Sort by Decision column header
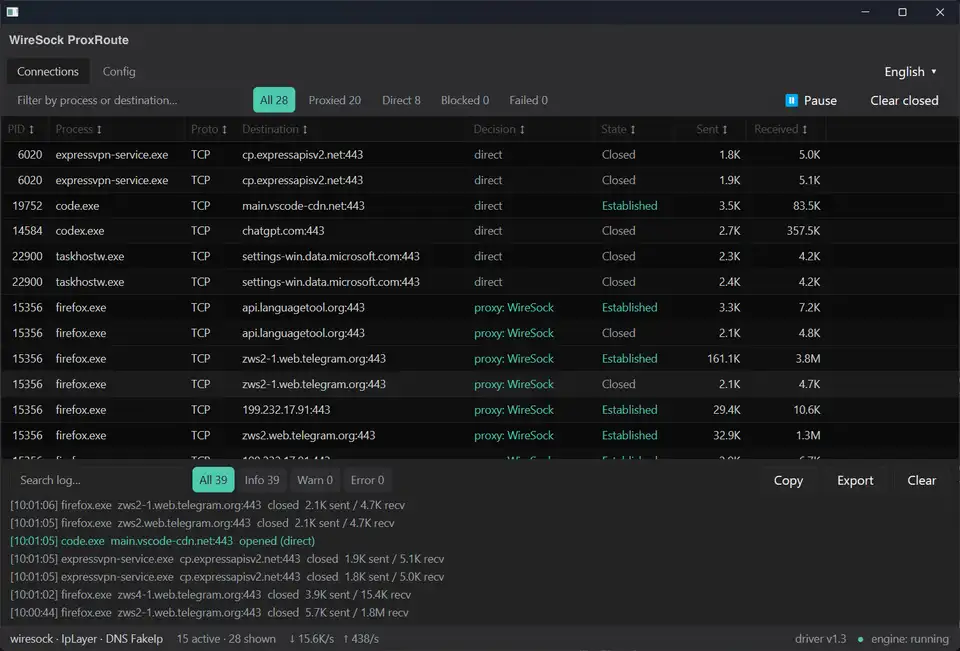This screenshot has height=651, width=960. (x=499, y=129)
